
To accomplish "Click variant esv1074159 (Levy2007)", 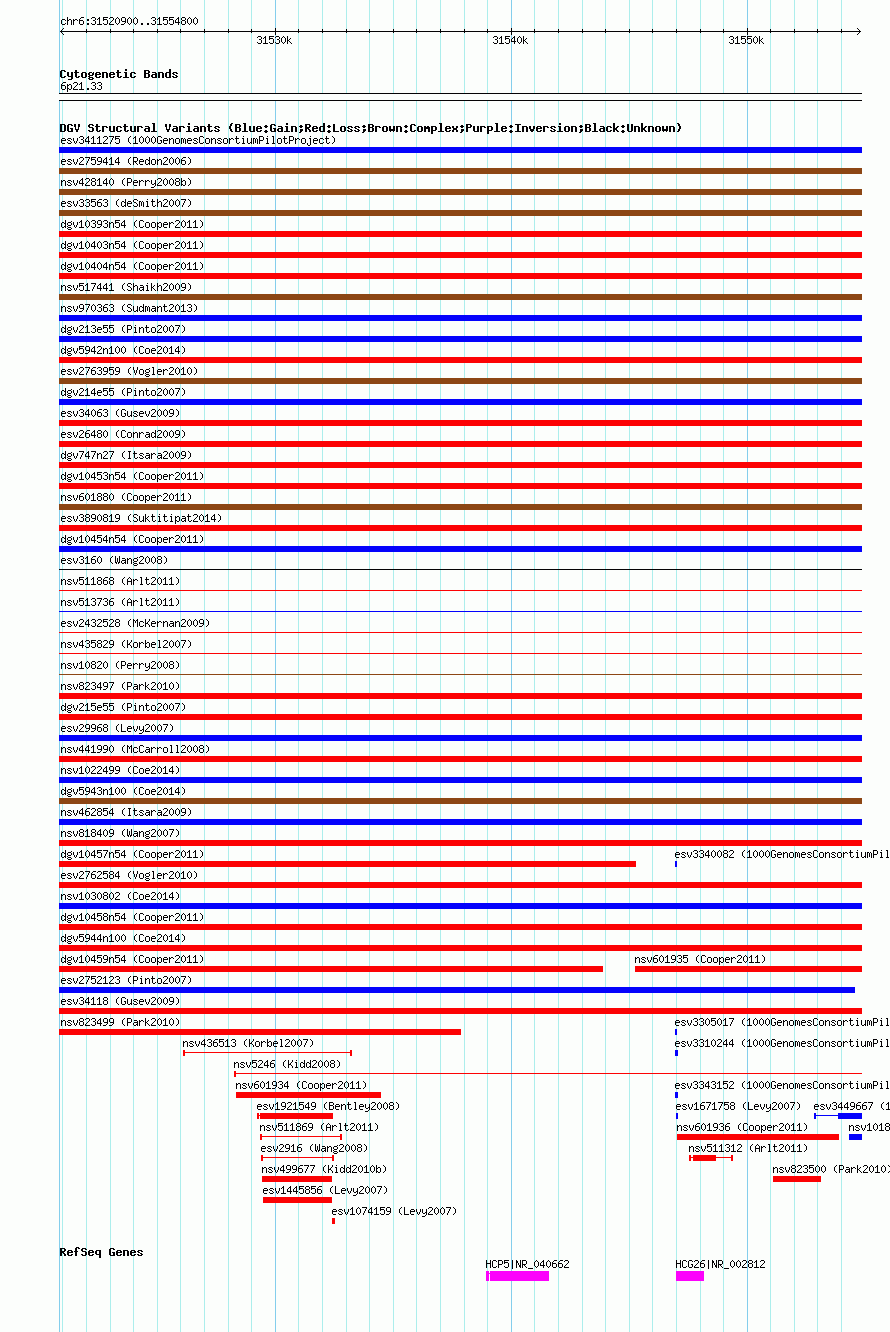I will point(394,1211).
